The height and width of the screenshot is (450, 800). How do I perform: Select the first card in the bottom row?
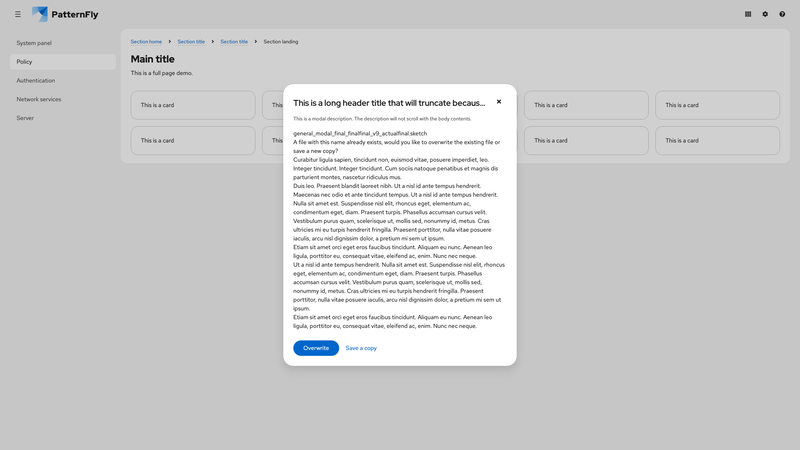point(193,141)
